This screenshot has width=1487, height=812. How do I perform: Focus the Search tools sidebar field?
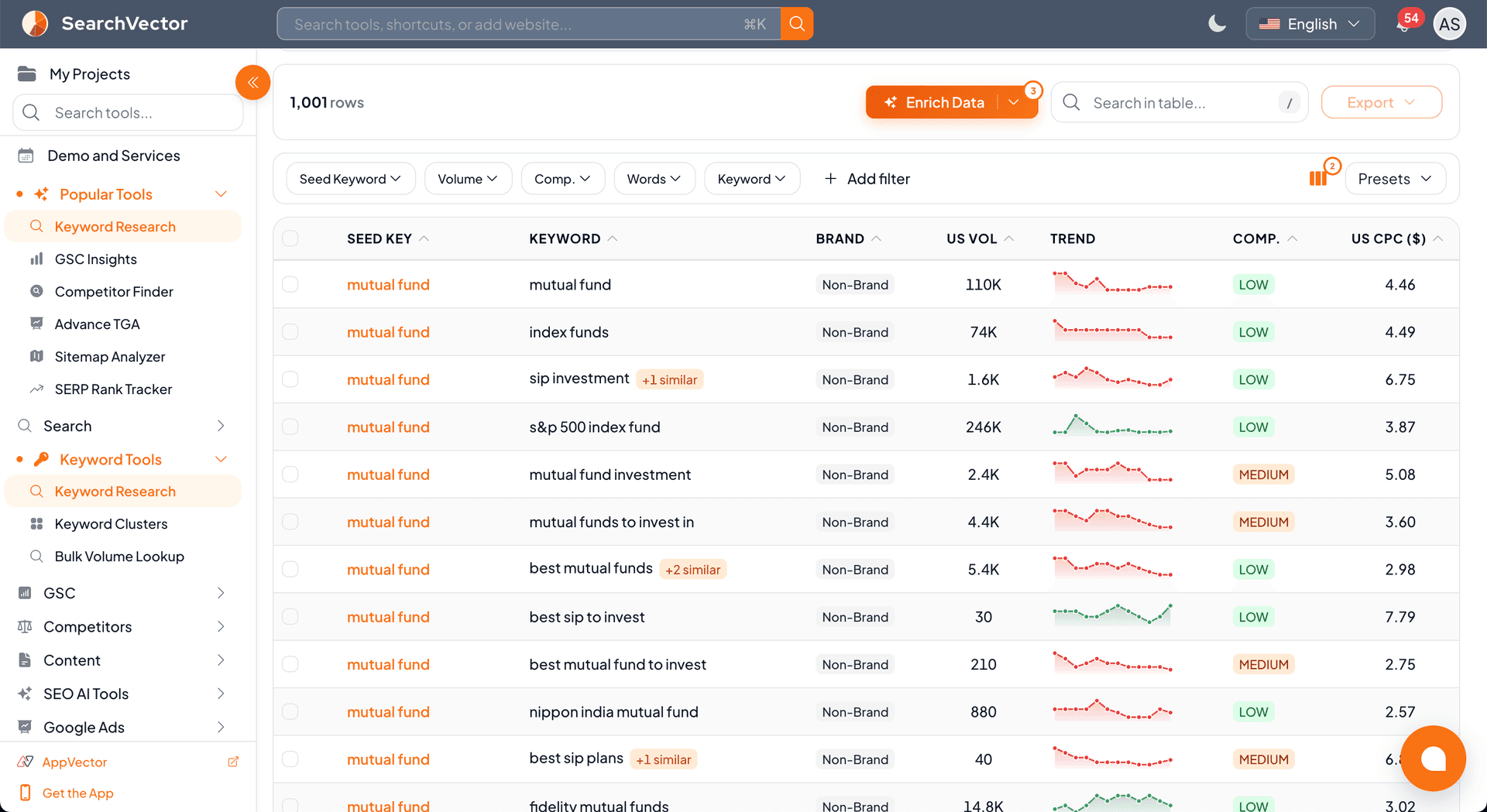tap(128, 113)
